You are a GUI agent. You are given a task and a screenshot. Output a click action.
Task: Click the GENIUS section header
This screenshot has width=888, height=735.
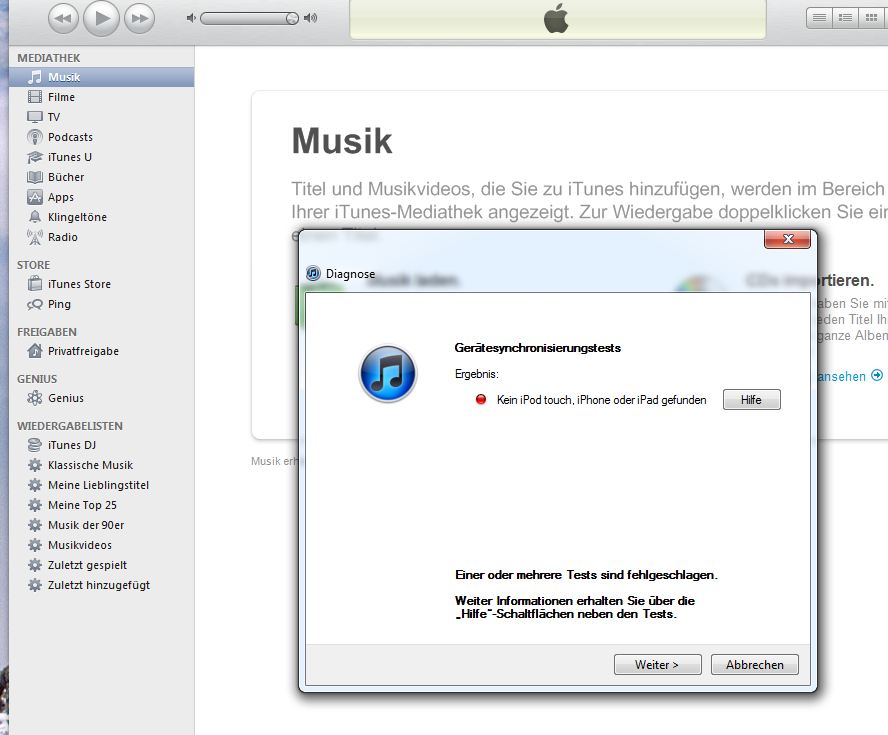(37, 379)
